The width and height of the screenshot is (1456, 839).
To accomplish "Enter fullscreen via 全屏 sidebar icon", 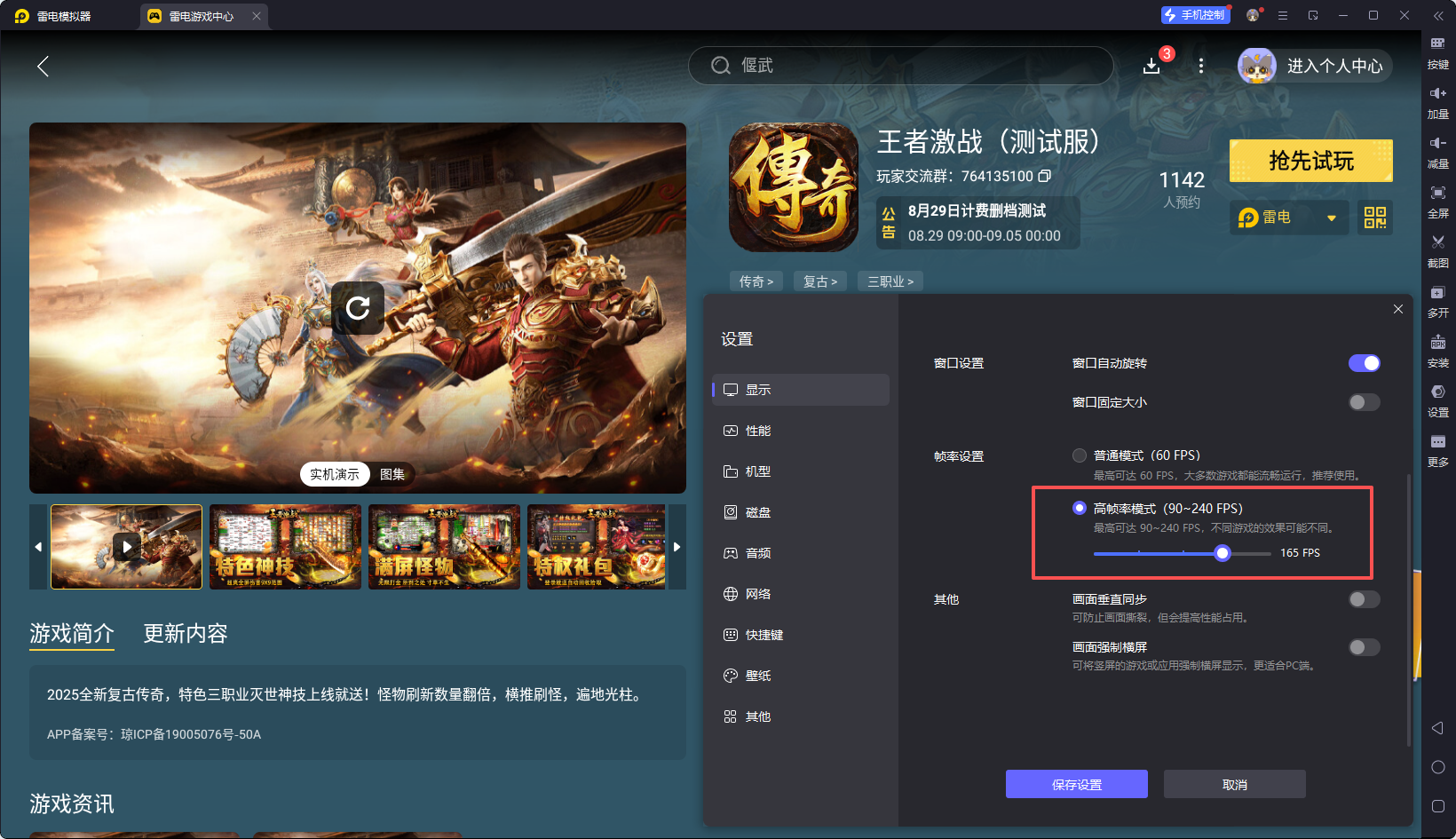I will [x=1438, y=202].
